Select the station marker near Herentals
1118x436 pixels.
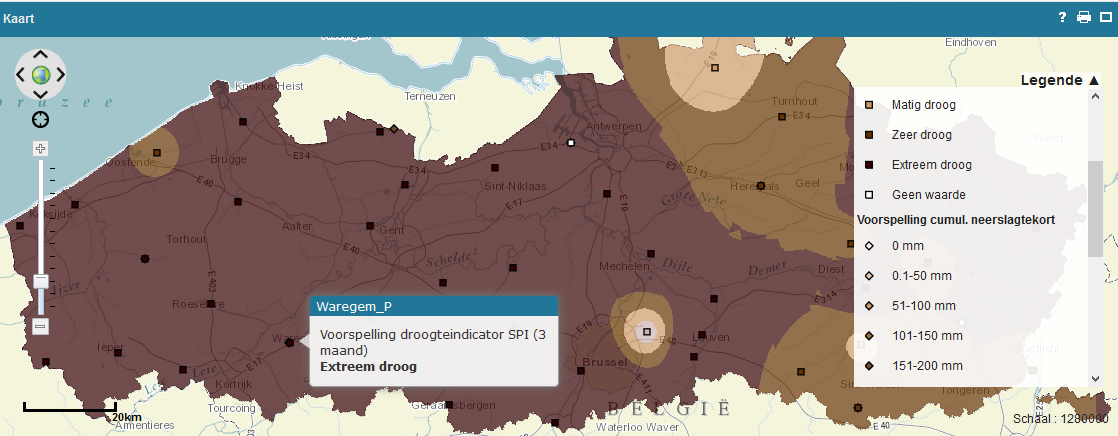pyautogui.click(x=761, y=186)
